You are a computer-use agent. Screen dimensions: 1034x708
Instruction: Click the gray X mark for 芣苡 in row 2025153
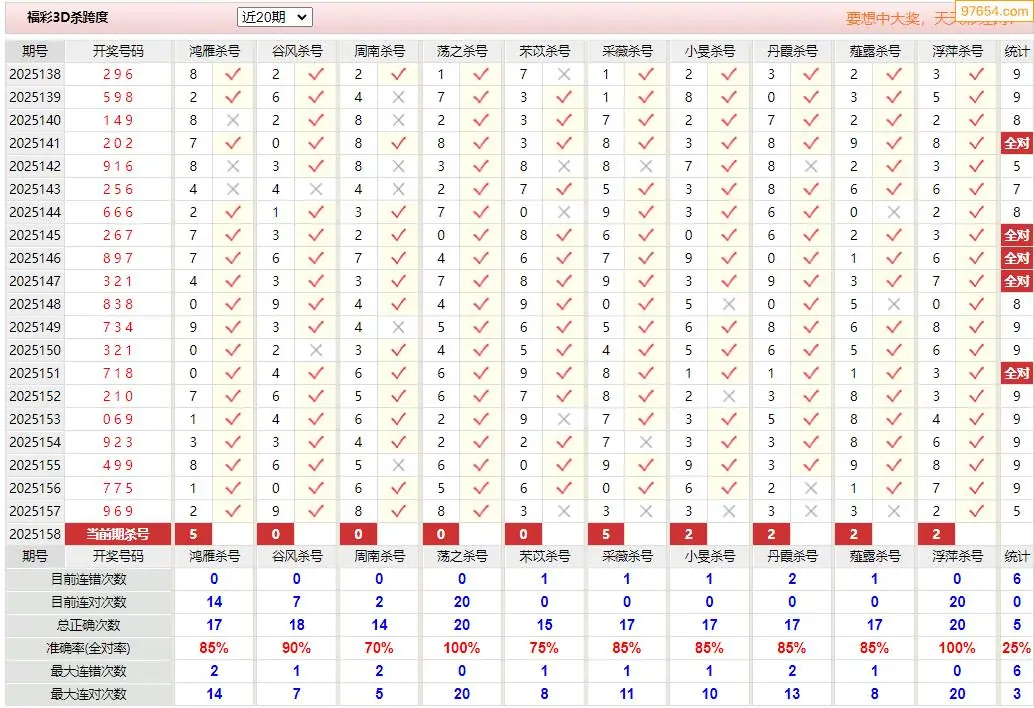coord(564,419)
